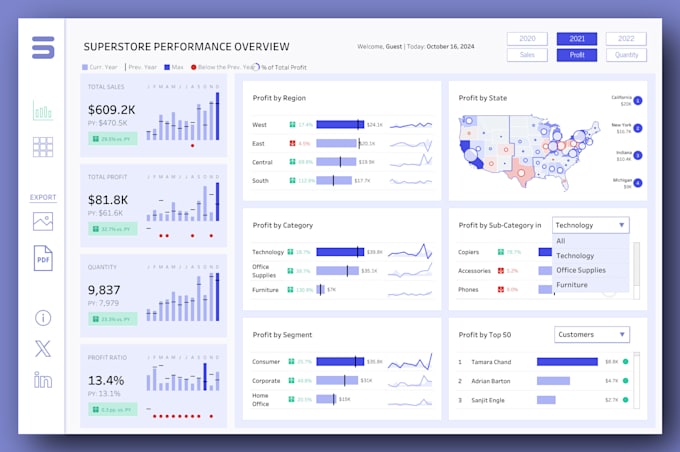
Task: Click the Profit Ratio 13.4% value
Action: click(106, 380)
